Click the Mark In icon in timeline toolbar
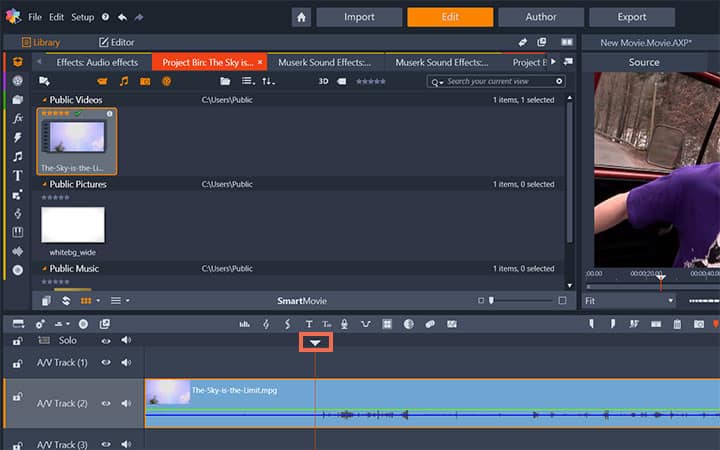The image size is (720, 450). point(591,324)
